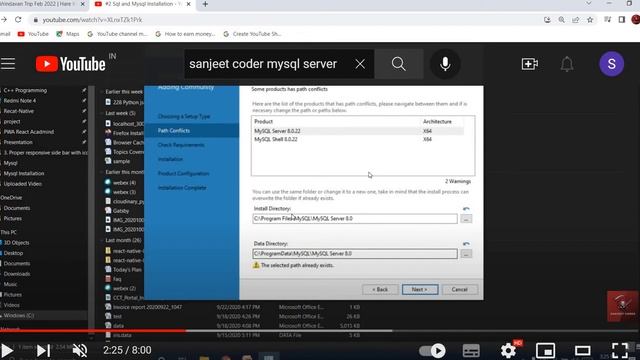The height and width of the screenshot is (360, 640).
Task: Open video settings gear
Action: (509, 350)
